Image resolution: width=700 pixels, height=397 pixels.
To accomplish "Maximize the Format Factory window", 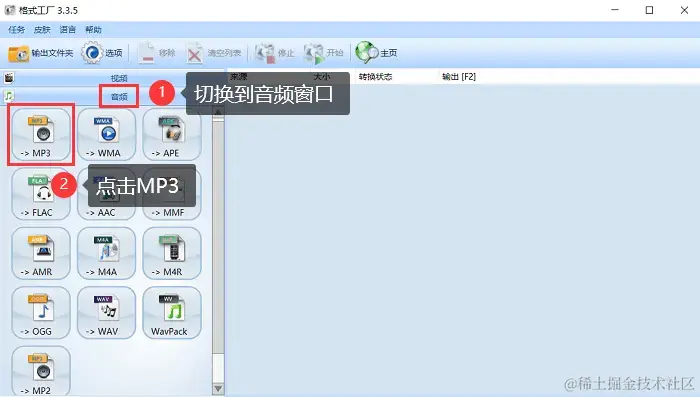I will pyautogui.click(x=650, y=10).
